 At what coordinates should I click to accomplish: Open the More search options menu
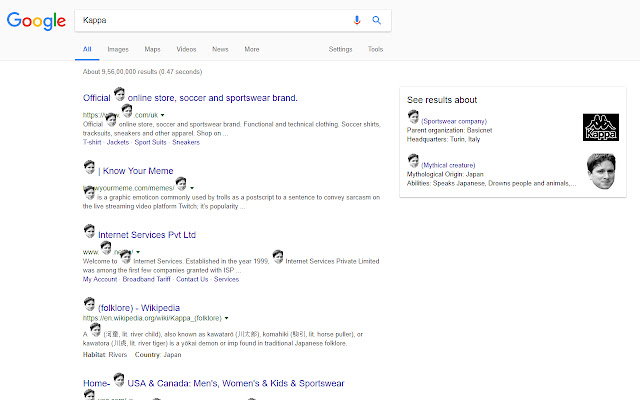[x=251, y=49]
